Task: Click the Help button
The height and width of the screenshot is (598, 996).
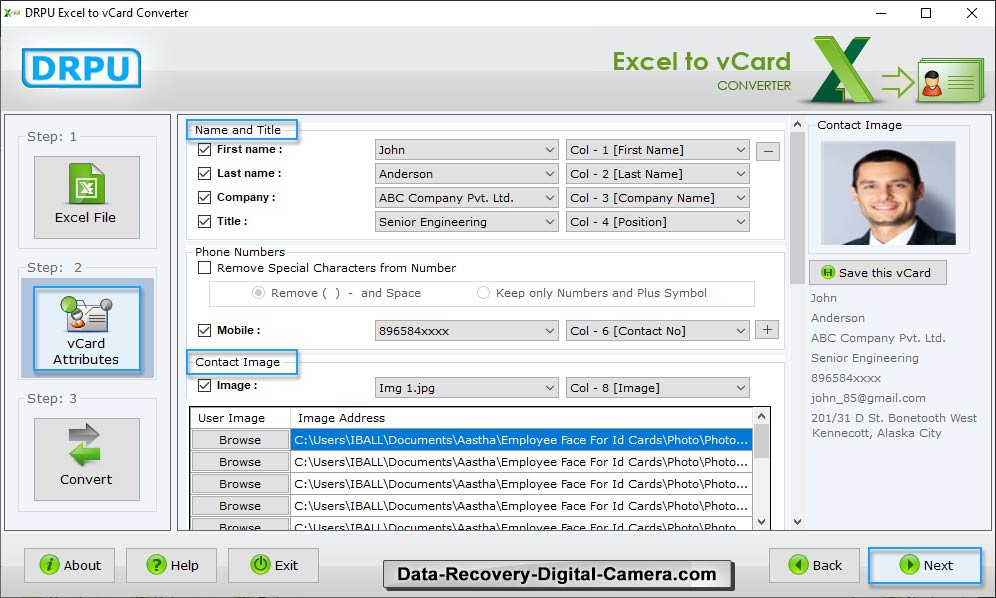Action: (x=172, y=565)
